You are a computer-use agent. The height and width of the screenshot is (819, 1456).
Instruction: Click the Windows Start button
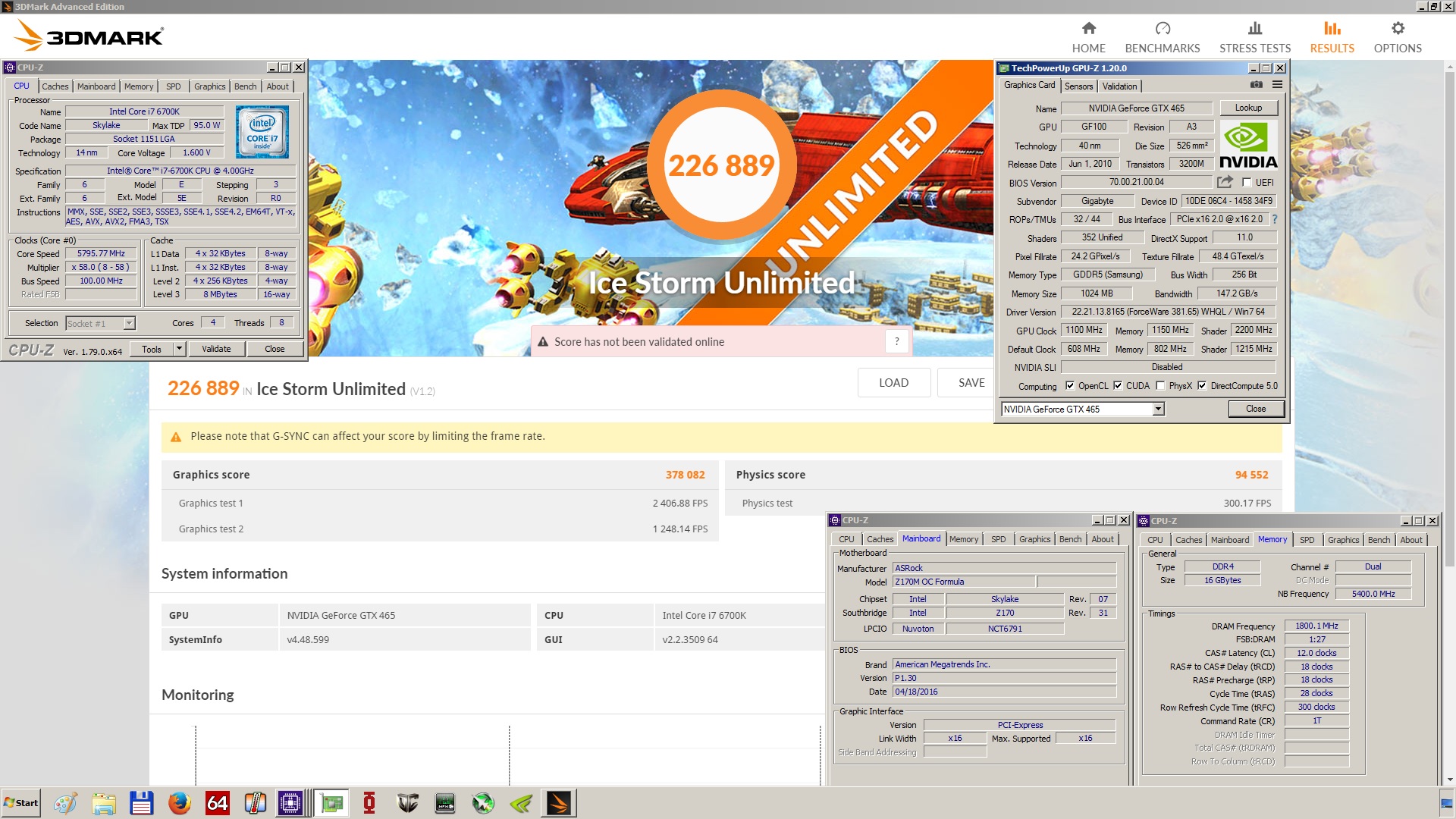coord(21,803)
